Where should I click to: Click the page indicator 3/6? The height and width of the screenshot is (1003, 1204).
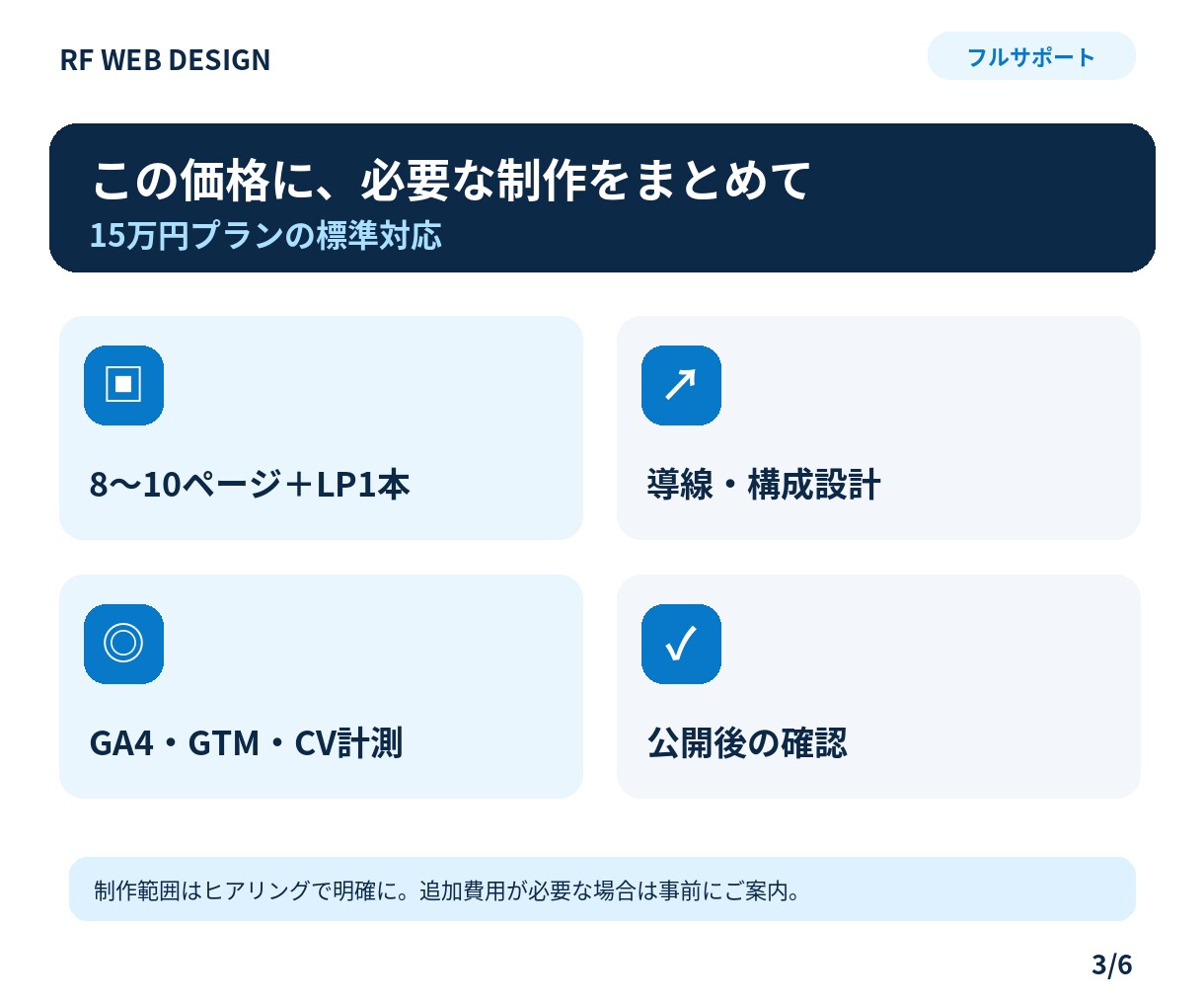[1112, 964]
